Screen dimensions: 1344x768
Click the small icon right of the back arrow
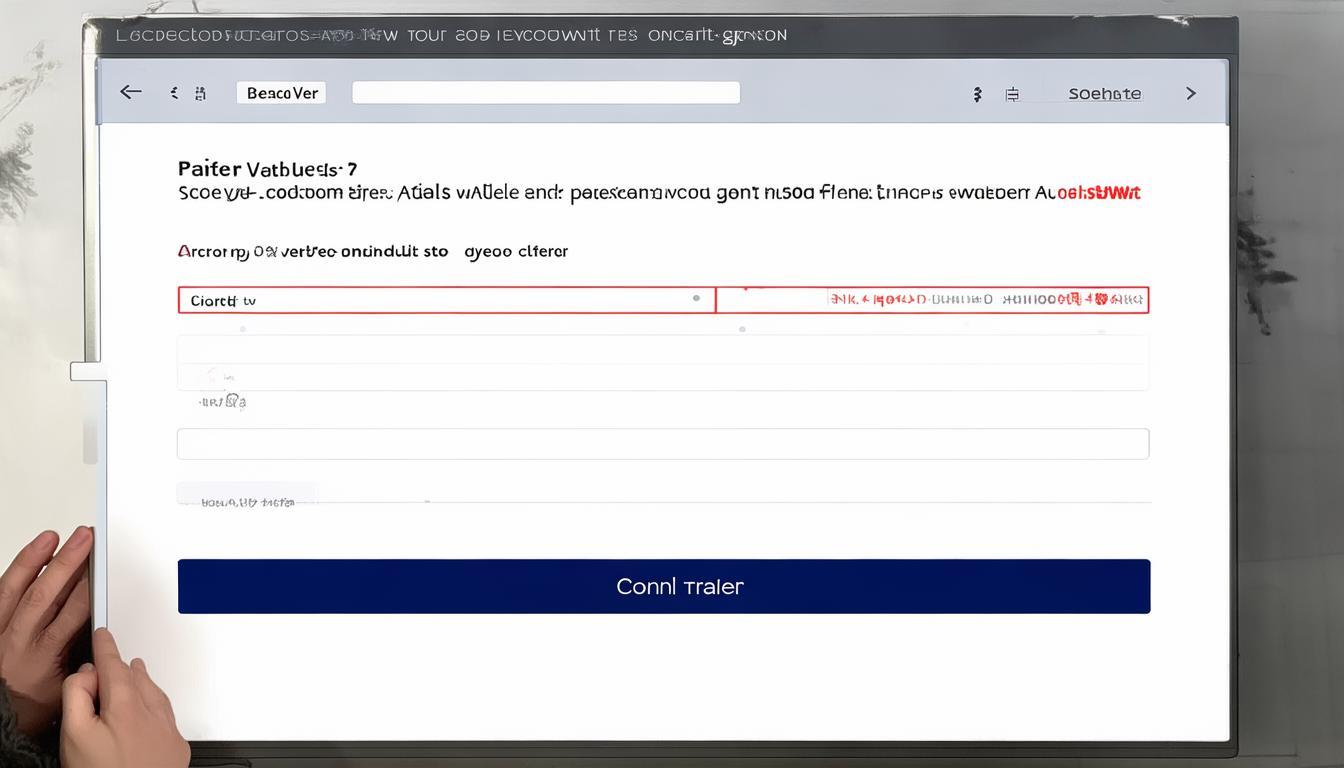(x=174, y=93)
